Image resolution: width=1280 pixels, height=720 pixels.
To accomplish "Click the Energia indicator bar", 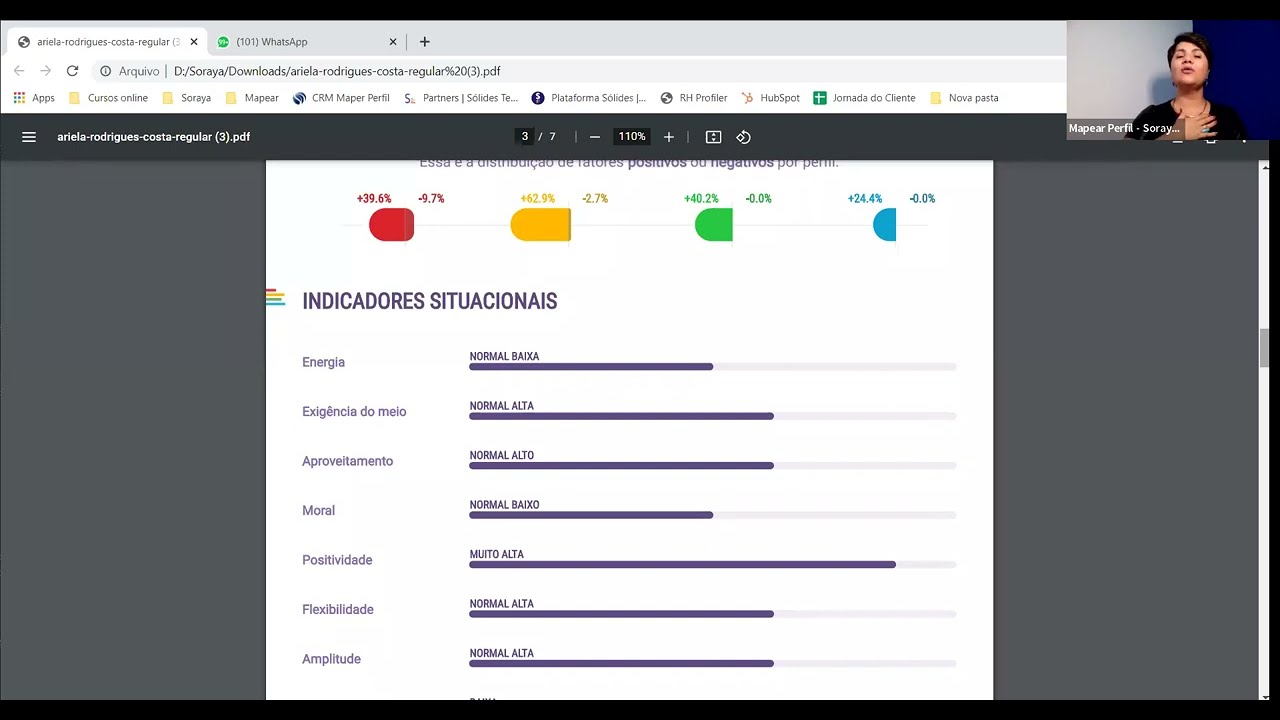I will 713,367.
